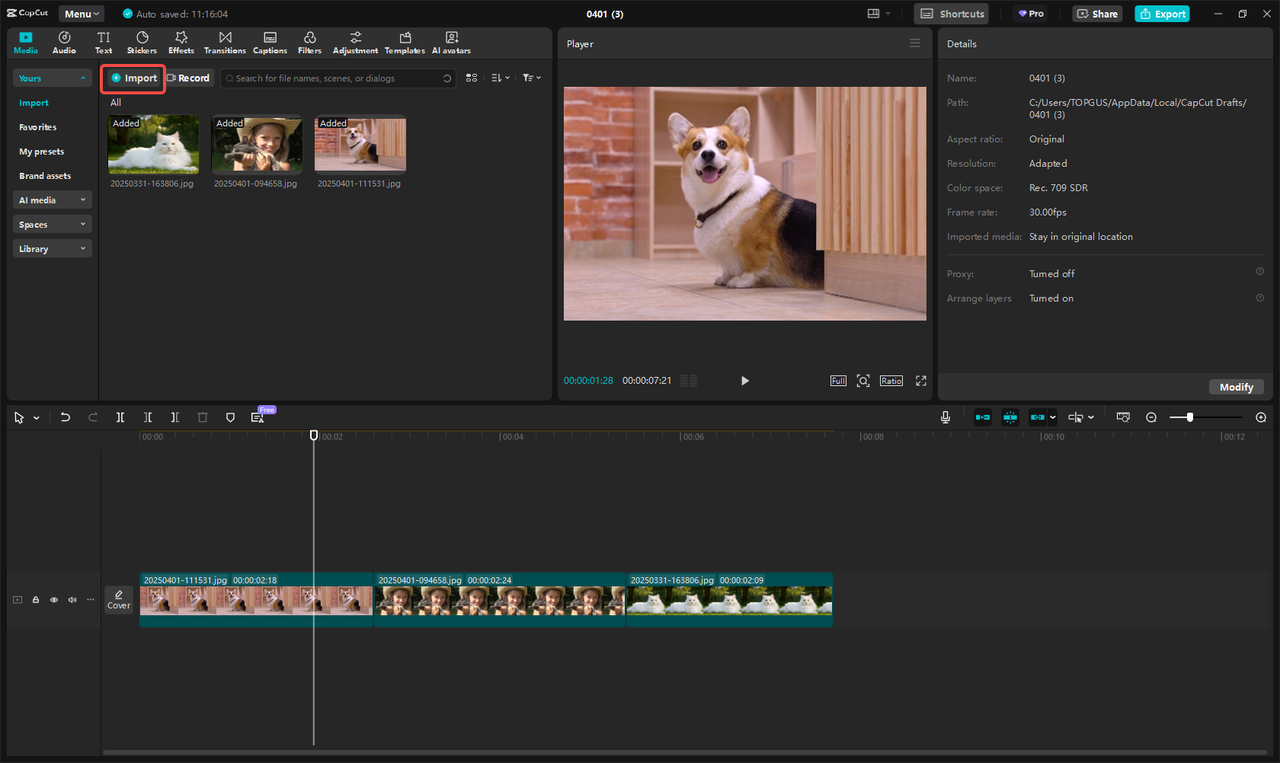This screenshot has width=1280, height=763.
Task: Select the white cat thumbnail in media
Action: 153,145
